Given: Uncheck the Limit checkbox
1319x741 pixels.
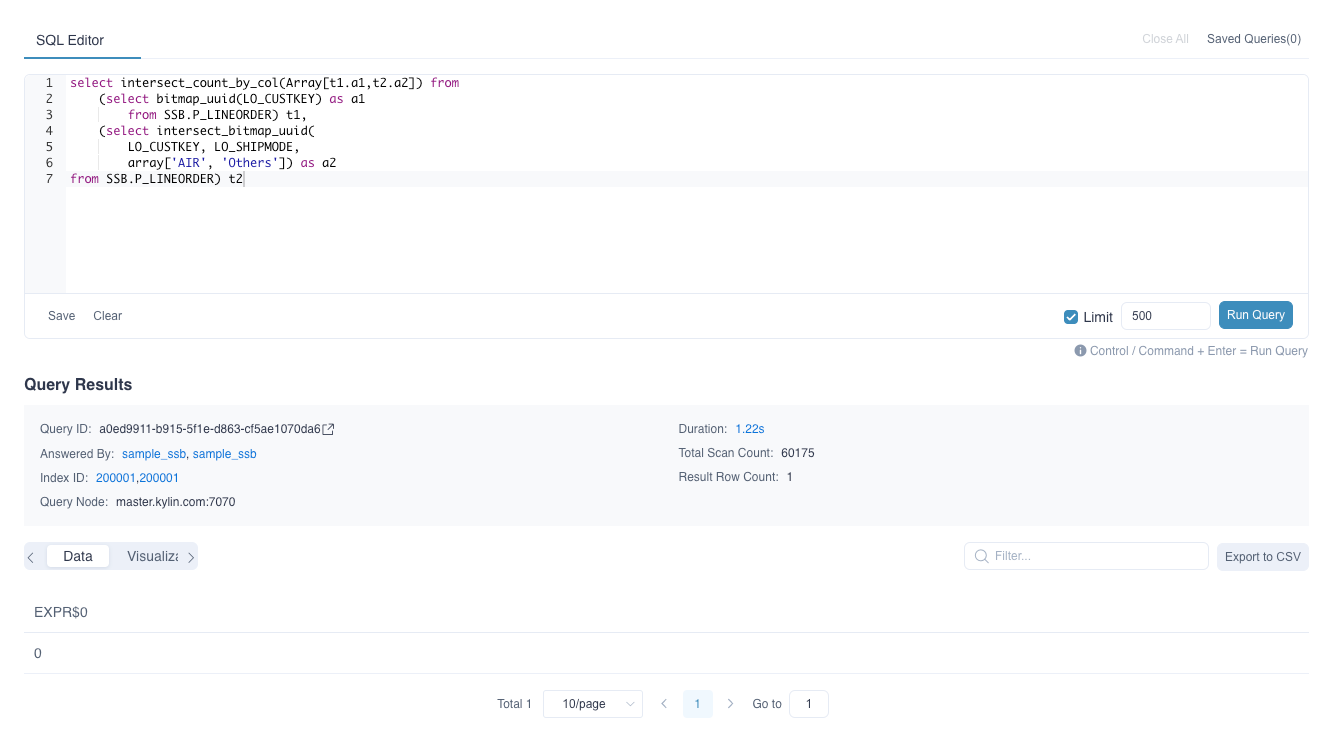Looking at the screenshot, I should (x=1071, y=317).
